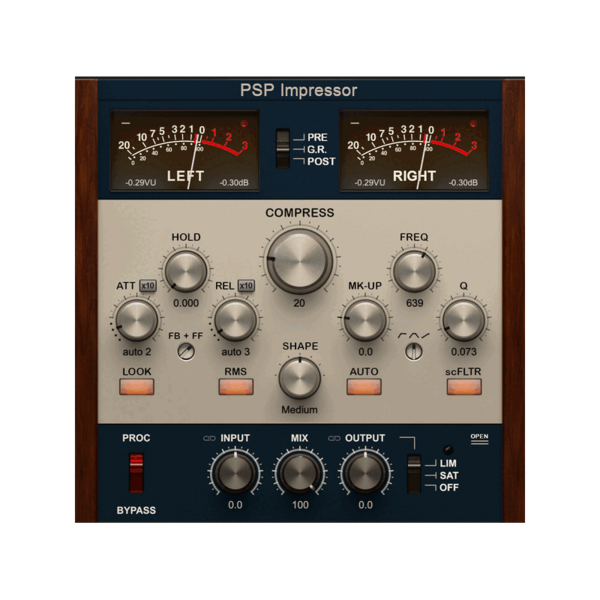This screenshot has height=600, width=600.
Task: Toggle the REL x10 multiplier button
Action: (x=246, y=286)
